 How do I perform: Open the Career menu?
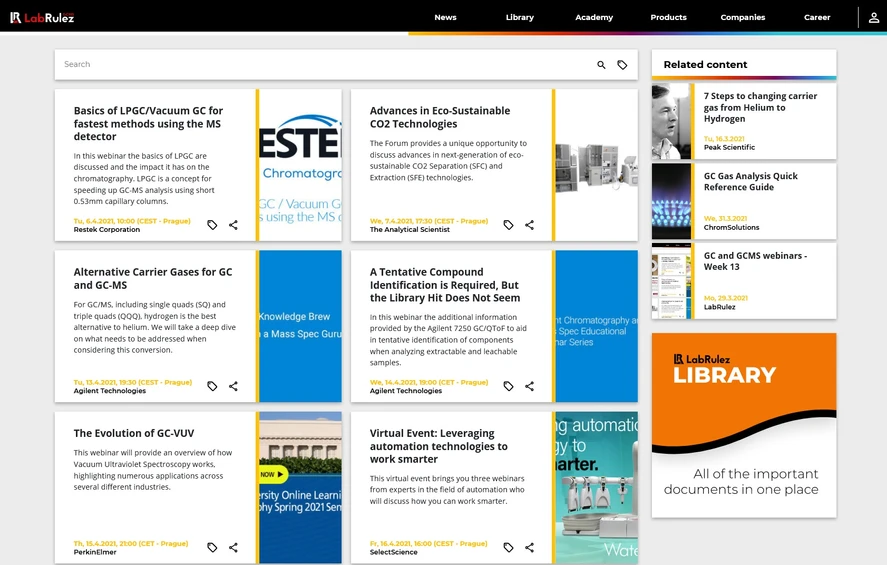coord(817,18)
